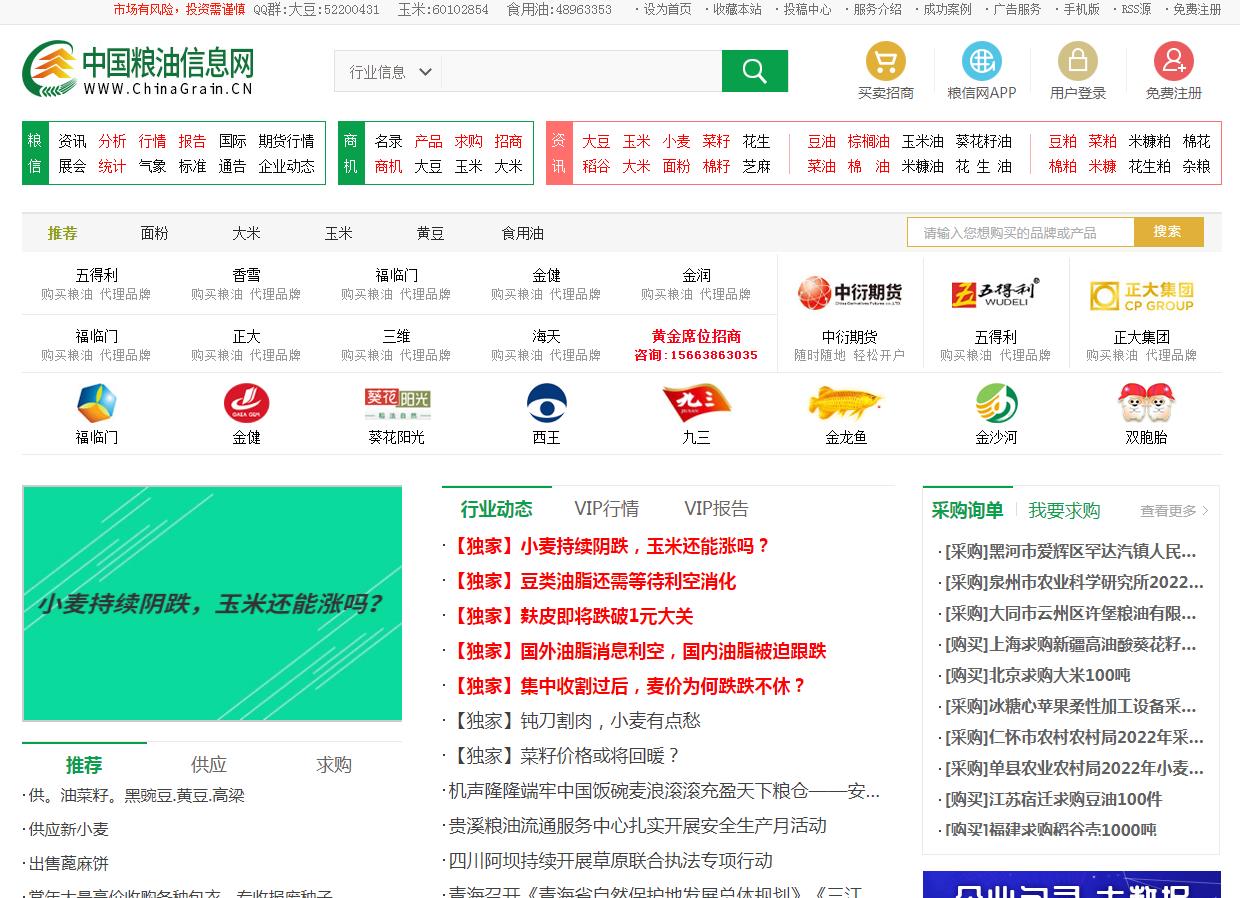Select the 黄豆 product tab
The width and height of the screenshot is (1240, 898).
[x=431, y=233]
